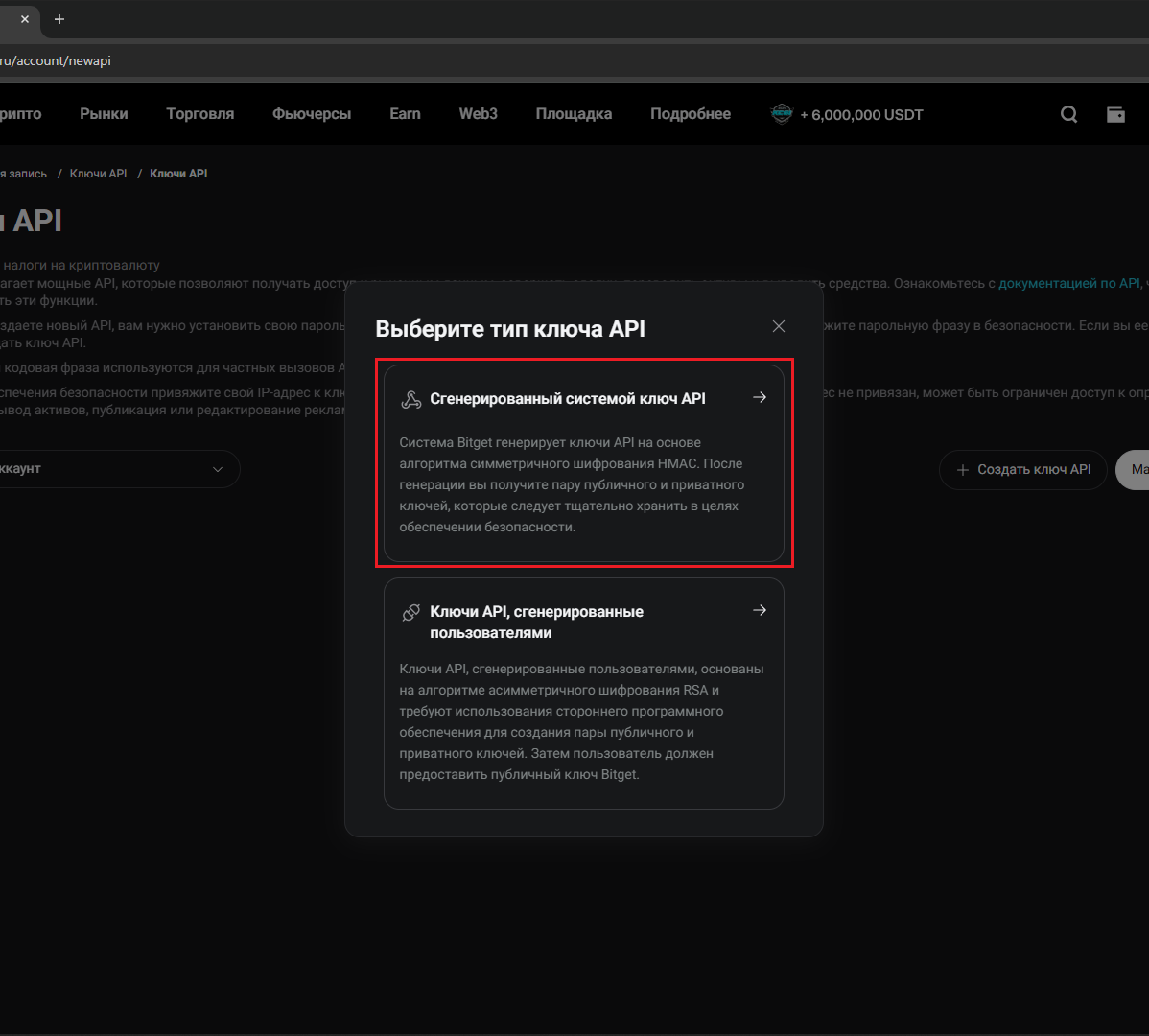Open the Подробнее menu
1149x1036 pixels.
[x=691, y=114]
